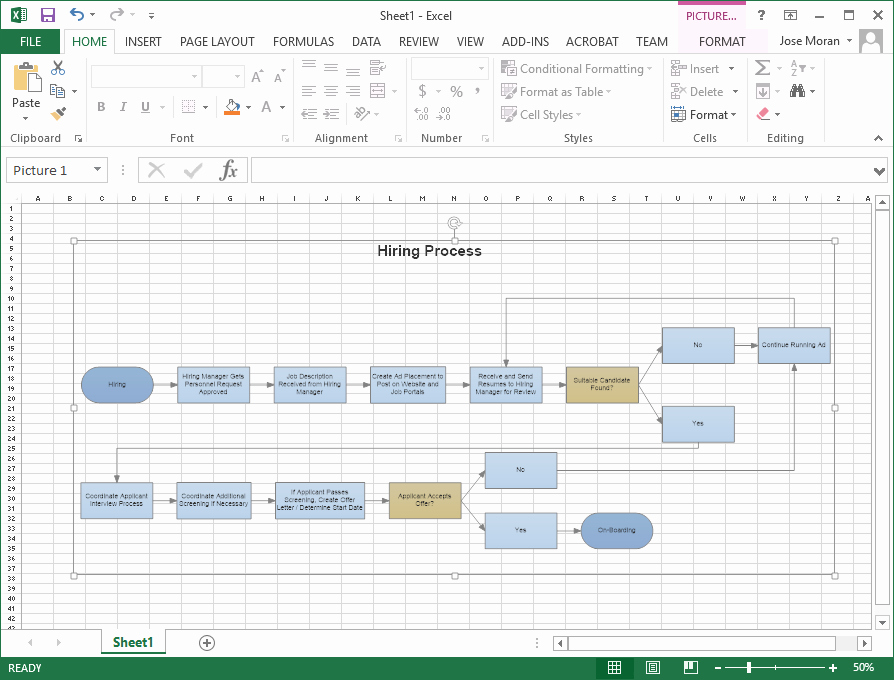Click the AutoSum icon
The width and height of the screenshot is (894, 680).
point(763,67)
